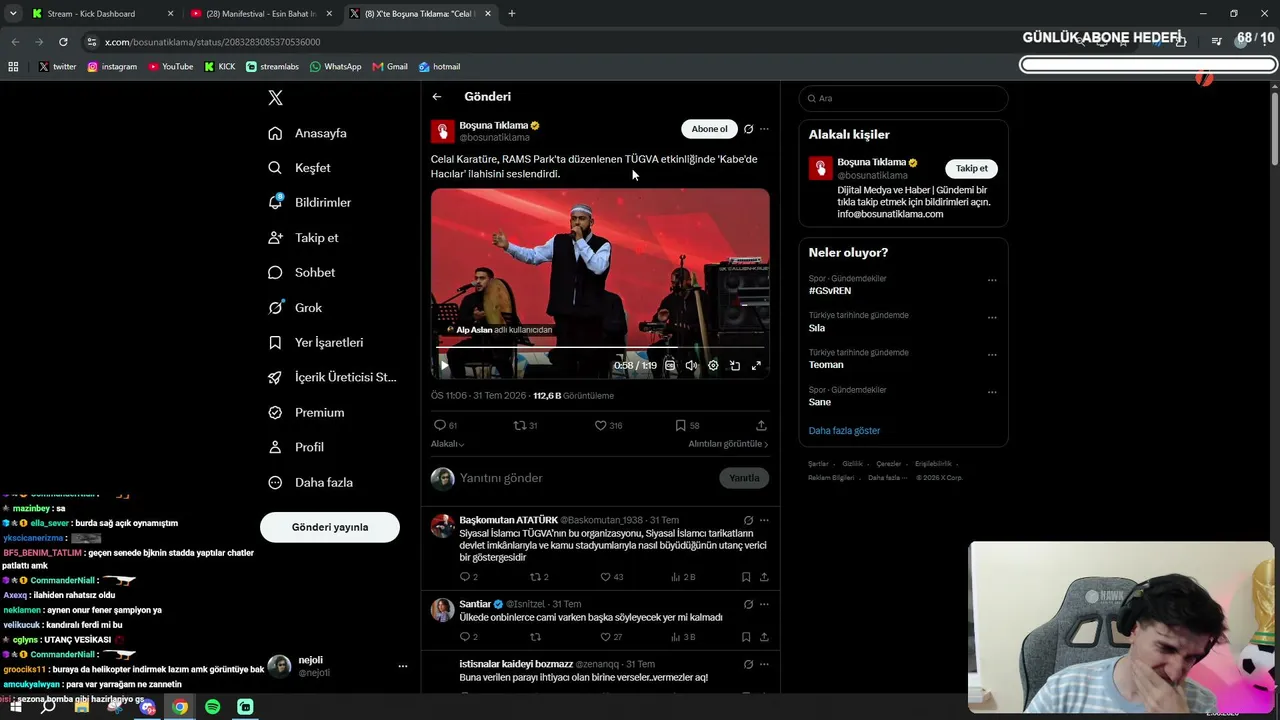Click the X logo in sidebar
1280x720 pixels.
(x=276, y=98)
